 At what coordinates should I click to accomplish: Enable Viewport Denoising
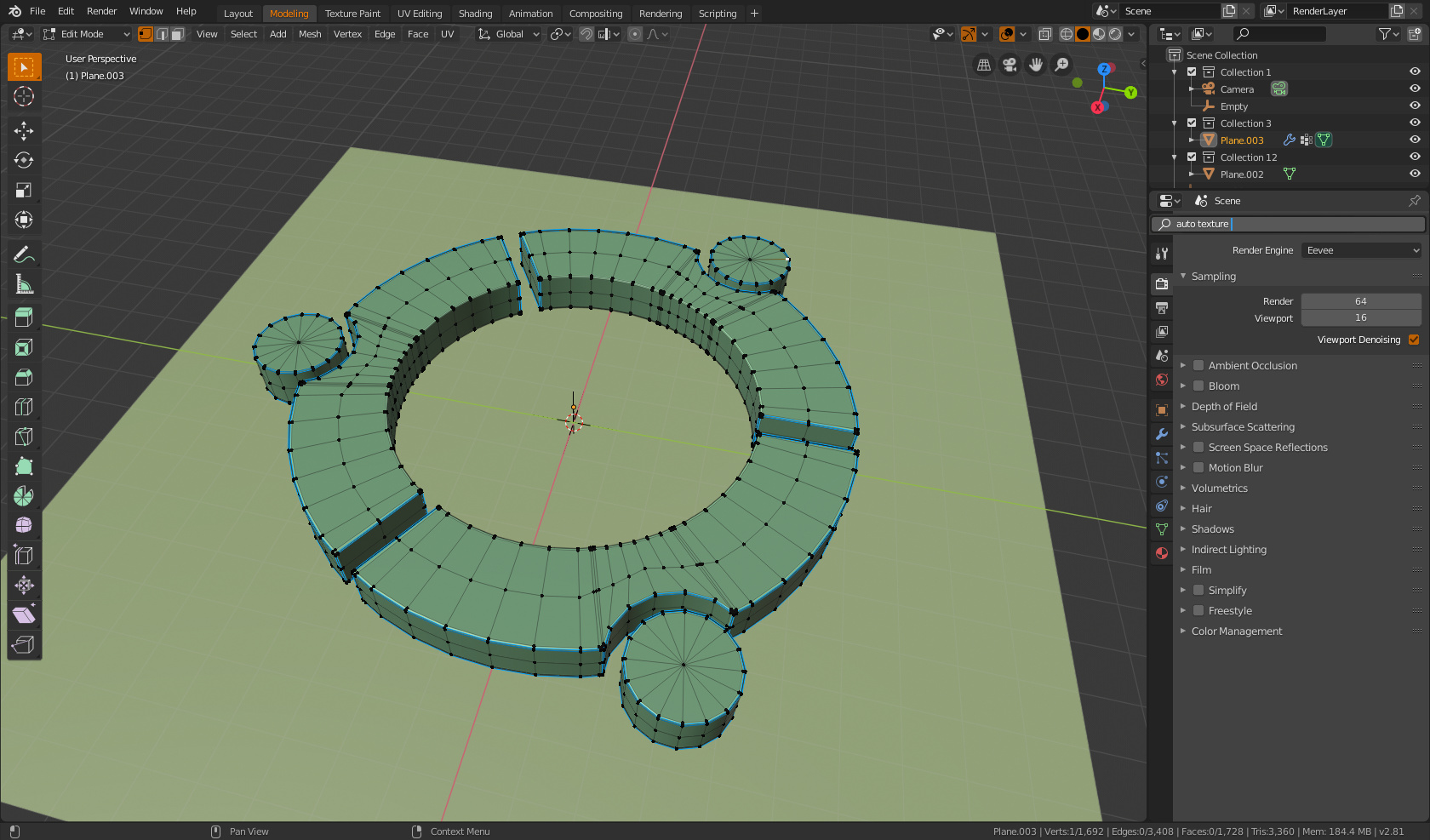tap(1414, 339)
